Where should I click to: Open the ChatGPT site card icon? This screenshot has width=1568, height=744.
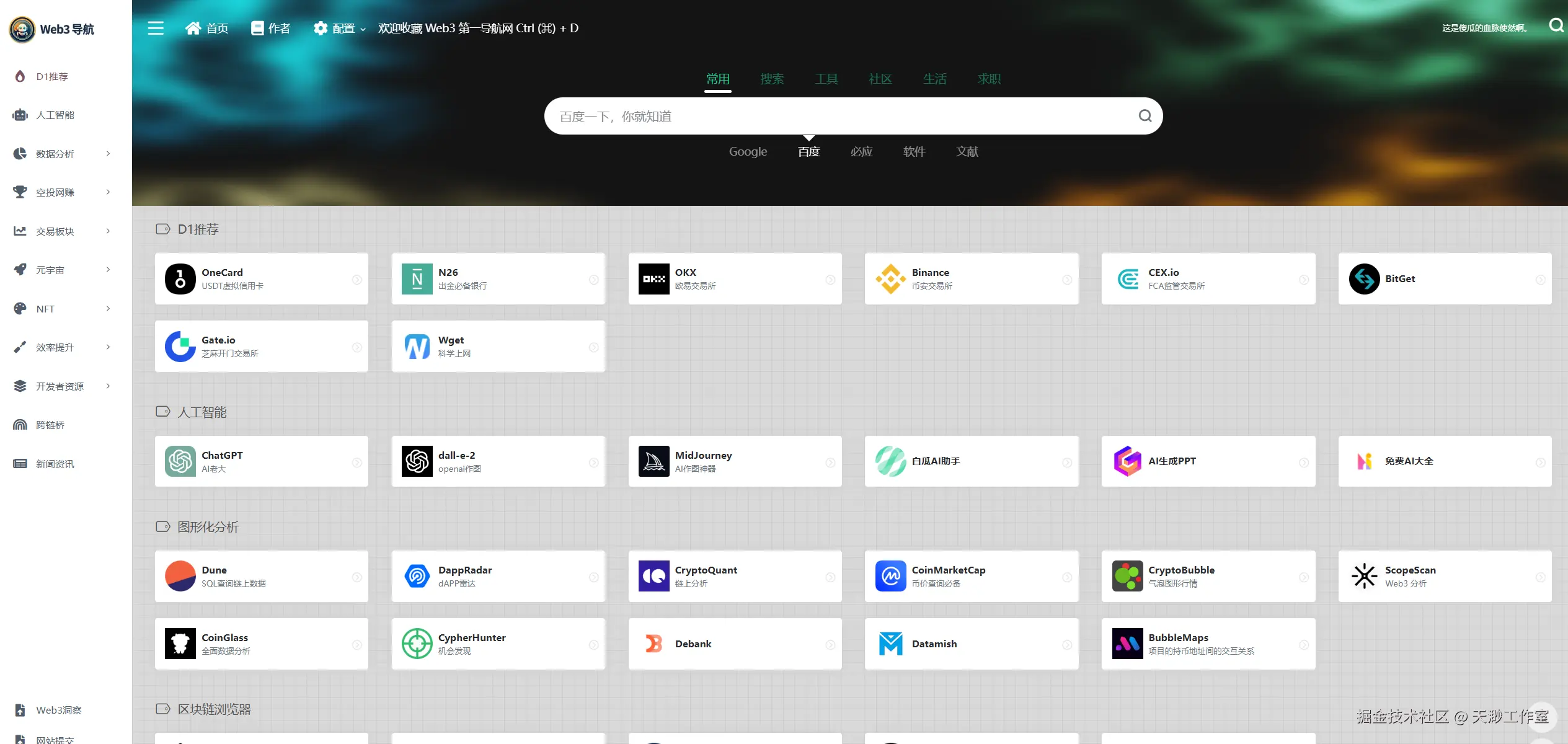[180, 461]
